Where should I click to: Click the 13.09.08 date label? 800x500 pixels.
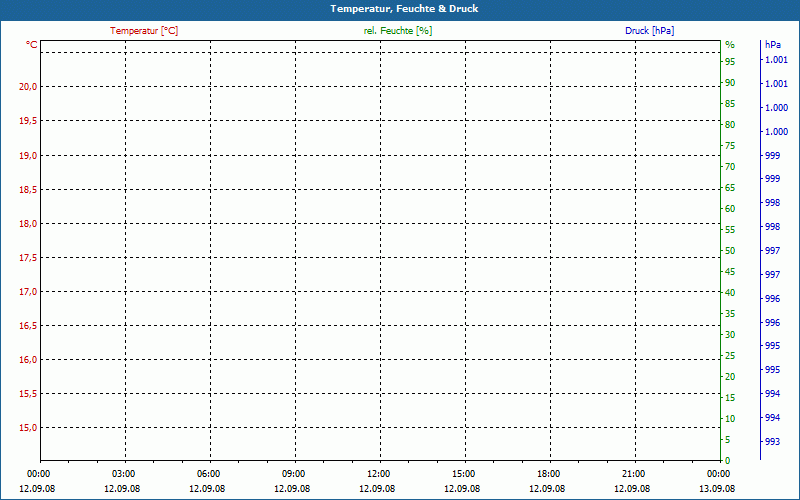[718, 489]
